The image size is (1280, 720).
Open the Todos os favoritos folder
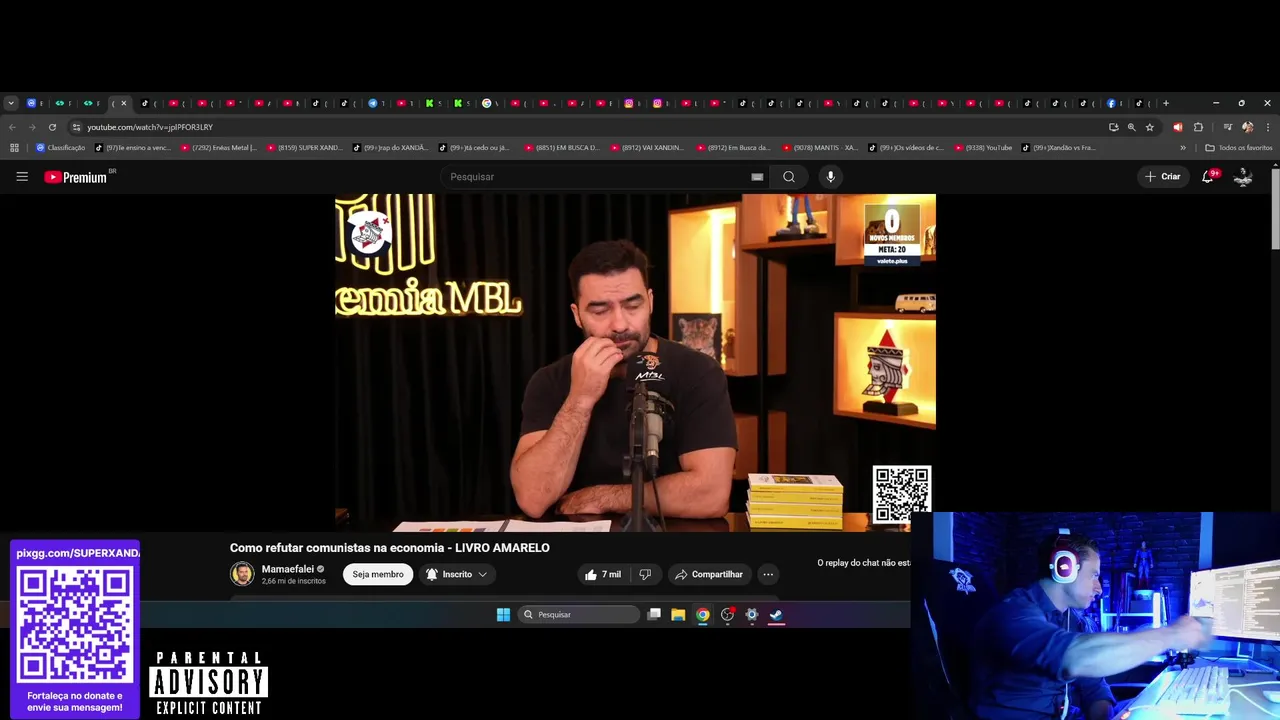(x=1239, y=148)
